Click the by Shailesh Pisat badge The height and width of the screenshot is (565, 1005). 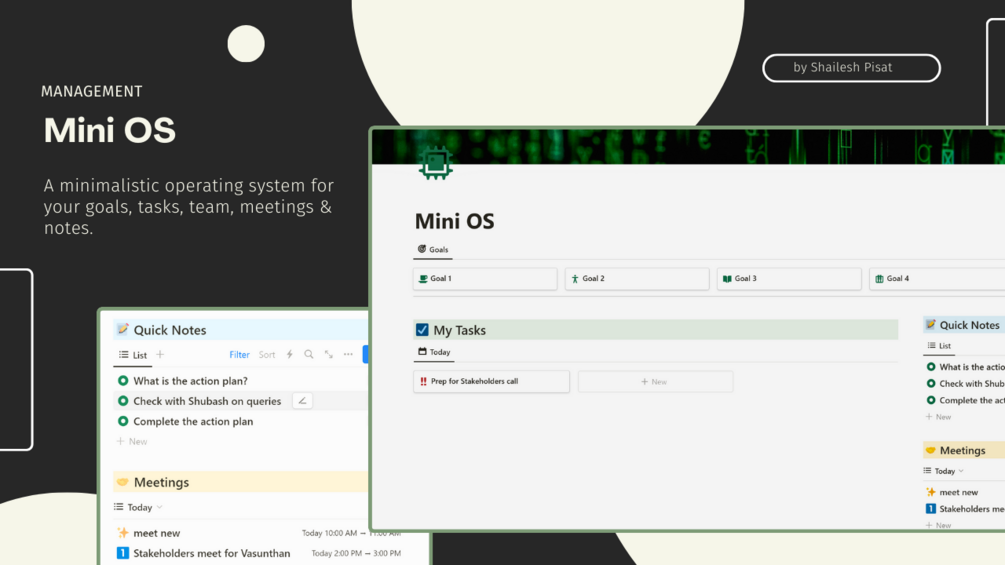click(x=851, y=68)
